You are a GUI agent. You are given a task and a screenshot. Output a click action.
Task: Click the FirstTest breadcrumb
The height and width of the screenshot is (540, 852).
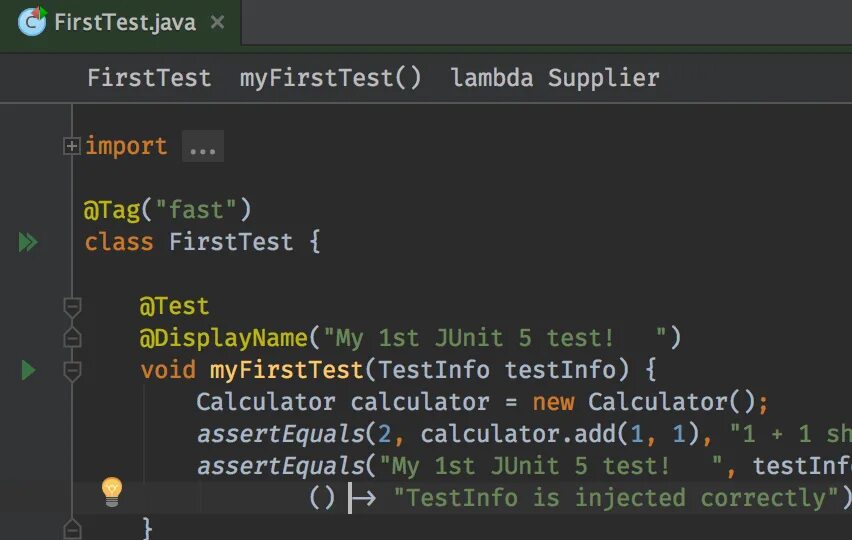(149, 78)
